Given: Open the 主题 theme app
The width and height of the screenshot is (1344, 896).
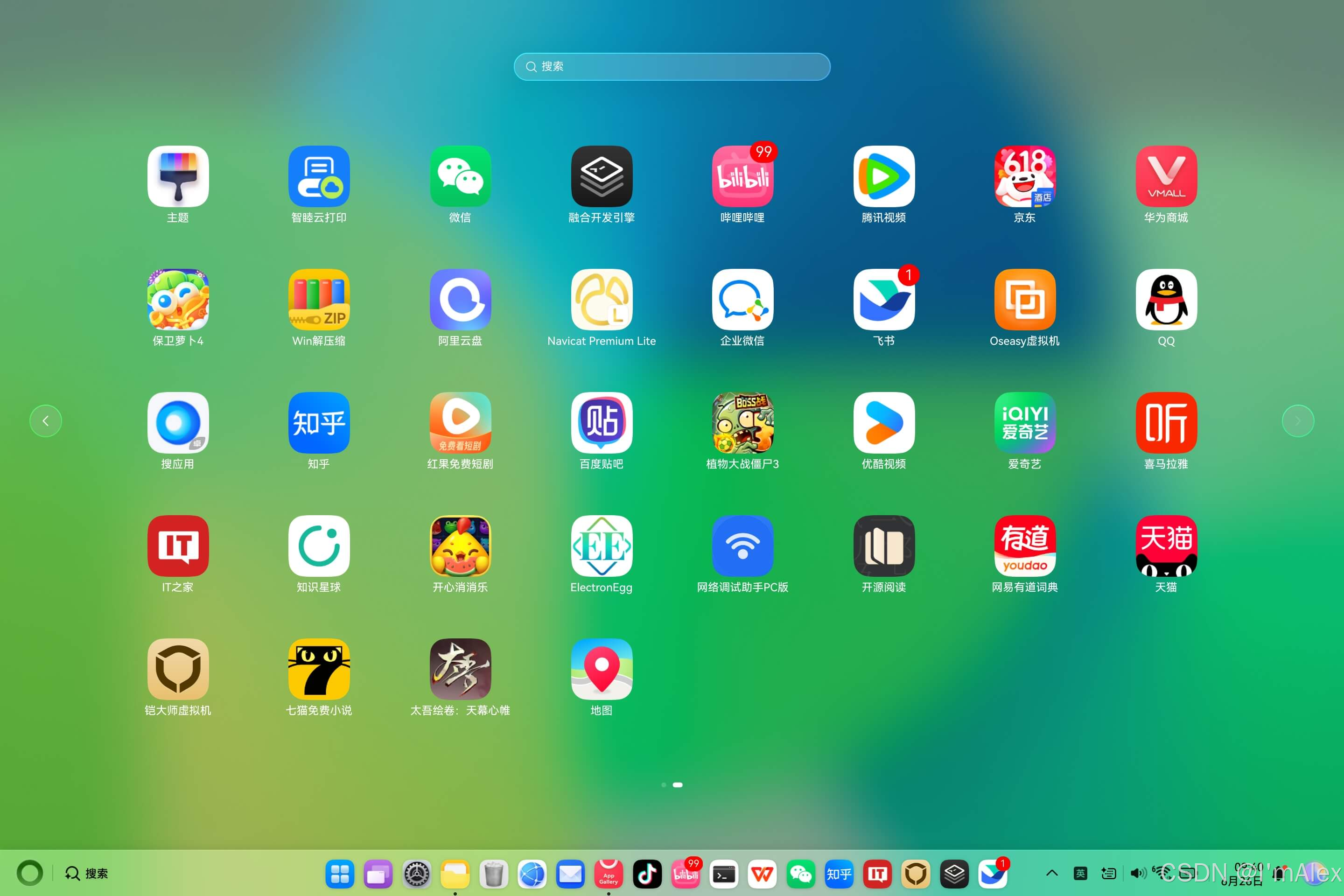Looking at the screenshot, I should click(x=178, y=176).
